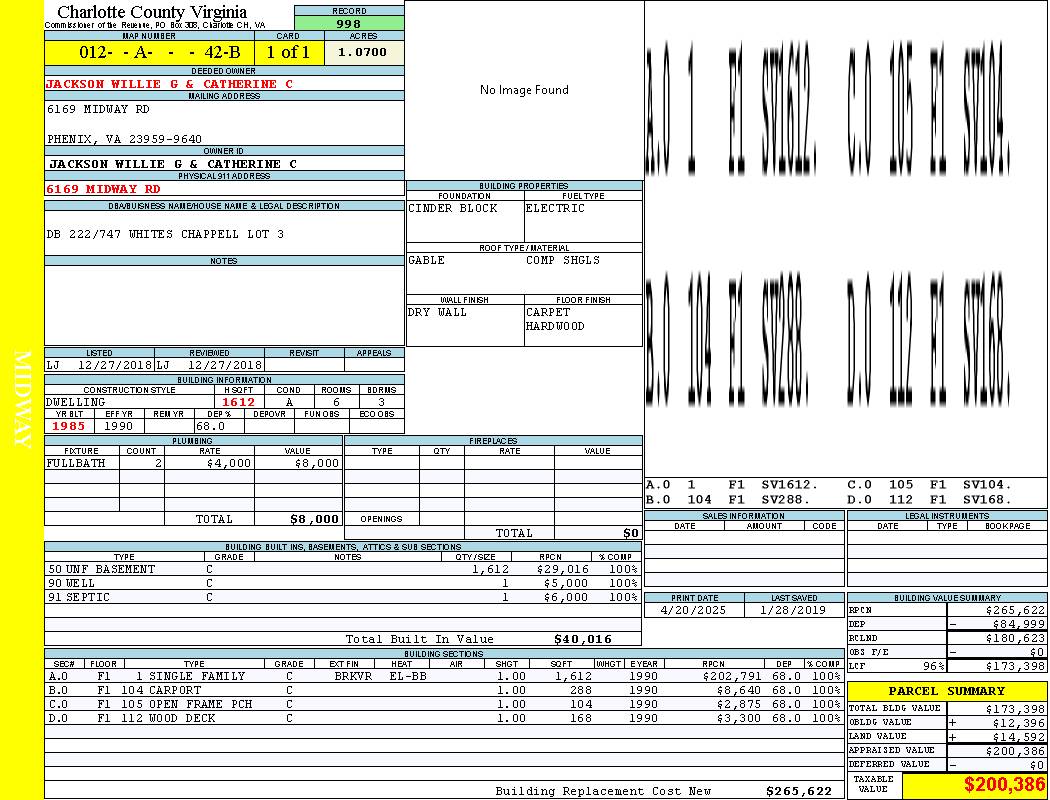The image size is (1050, 800).
Task: Click the print date 4/20/2025
Action: click(693, 611)
